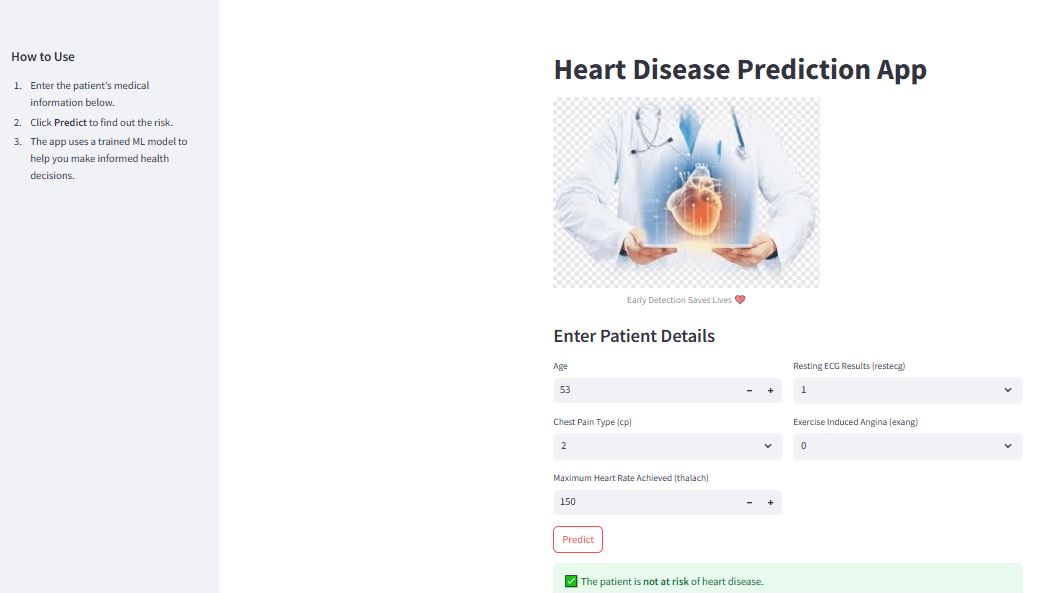
Task: Click bold Predict word in sidebar instructions
Action: [x=70, y=123]
